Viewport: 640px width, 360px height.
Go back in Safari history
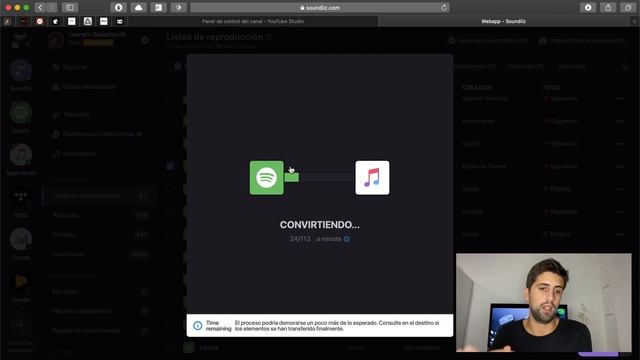[x=40, y=7]
